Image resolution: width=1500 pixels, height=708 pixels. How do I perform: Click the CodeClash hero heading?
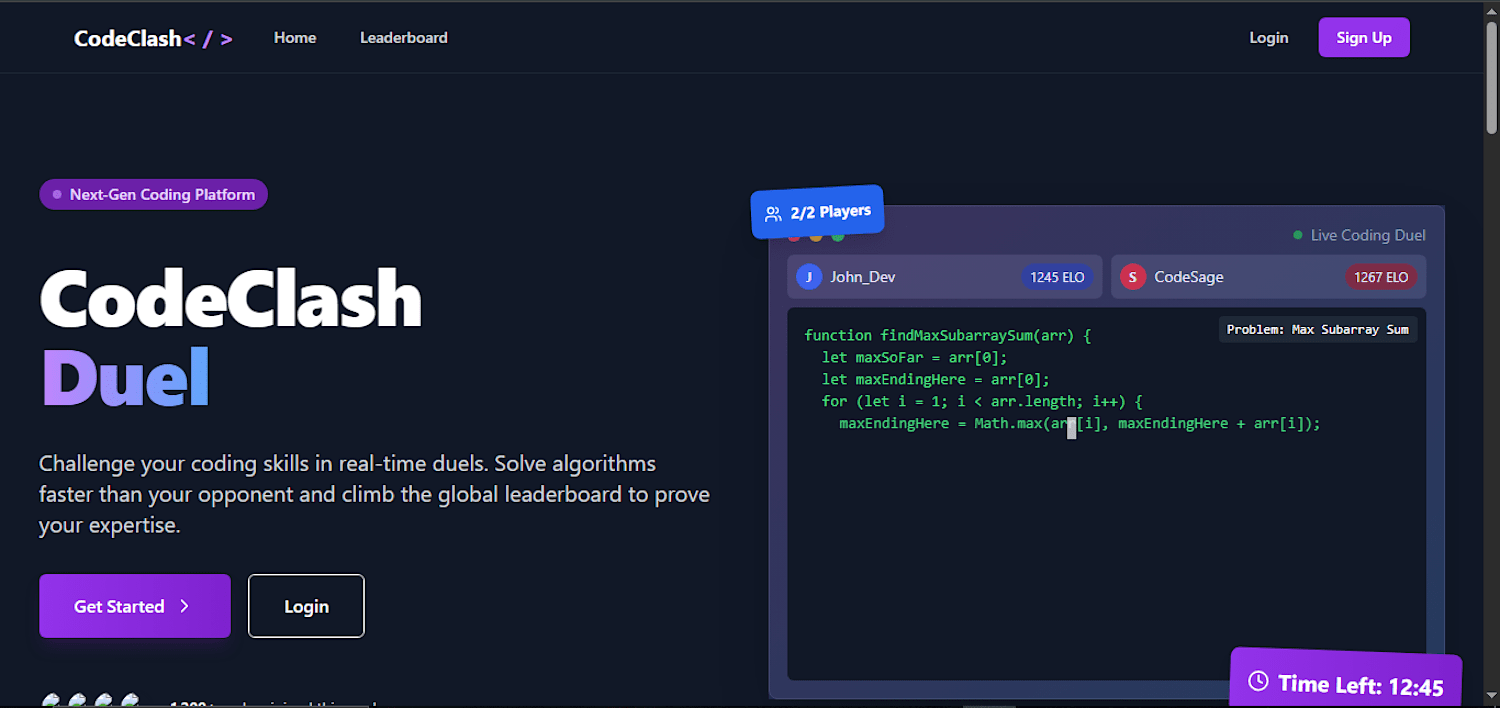(x=231, y=298)
